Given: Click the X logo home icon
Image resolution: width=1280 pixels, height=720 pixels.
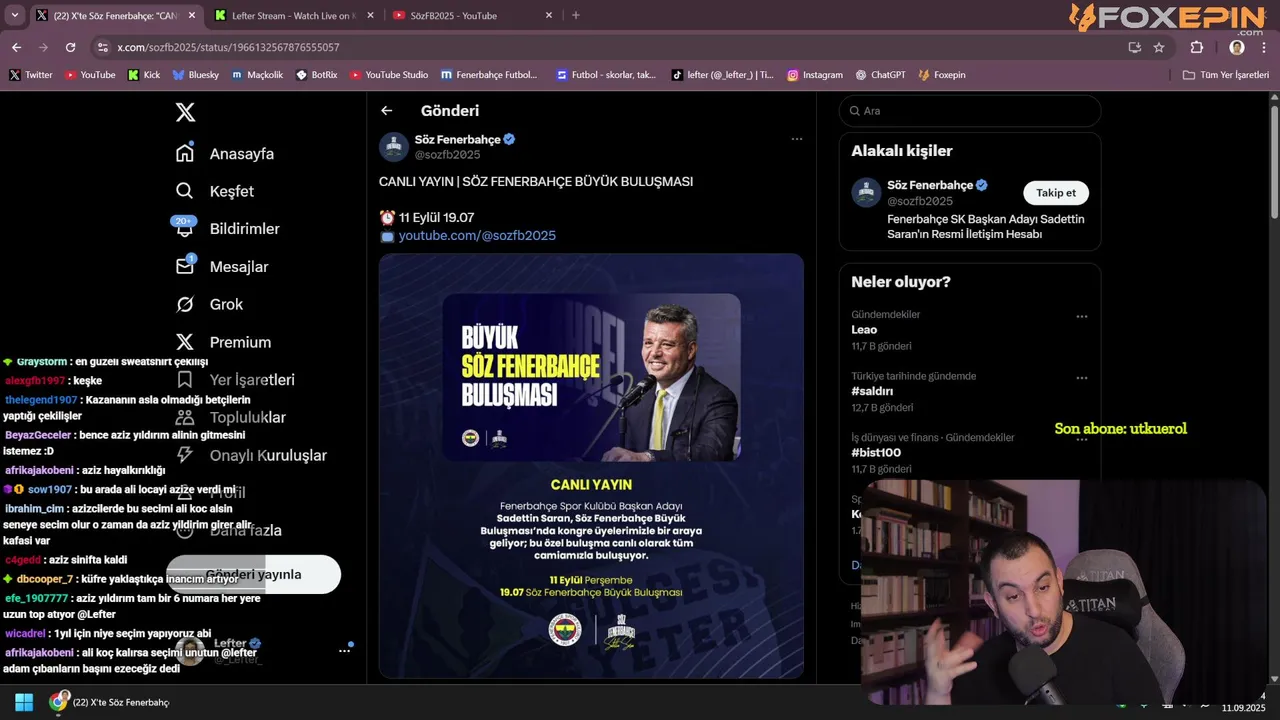Looking at the screenshot, I should tap(185, 112).
